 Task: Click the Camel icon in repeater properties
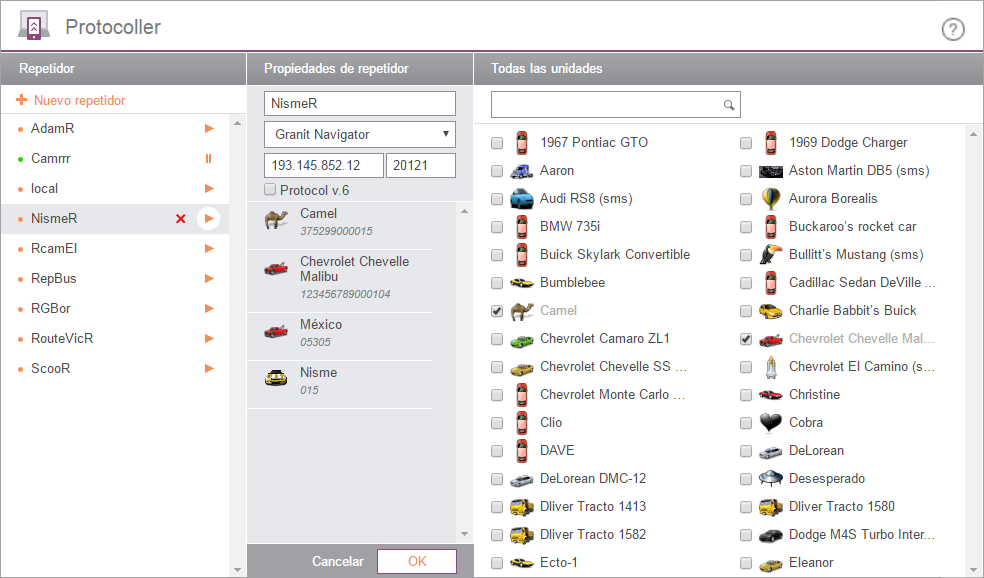[x=276, y=221]
